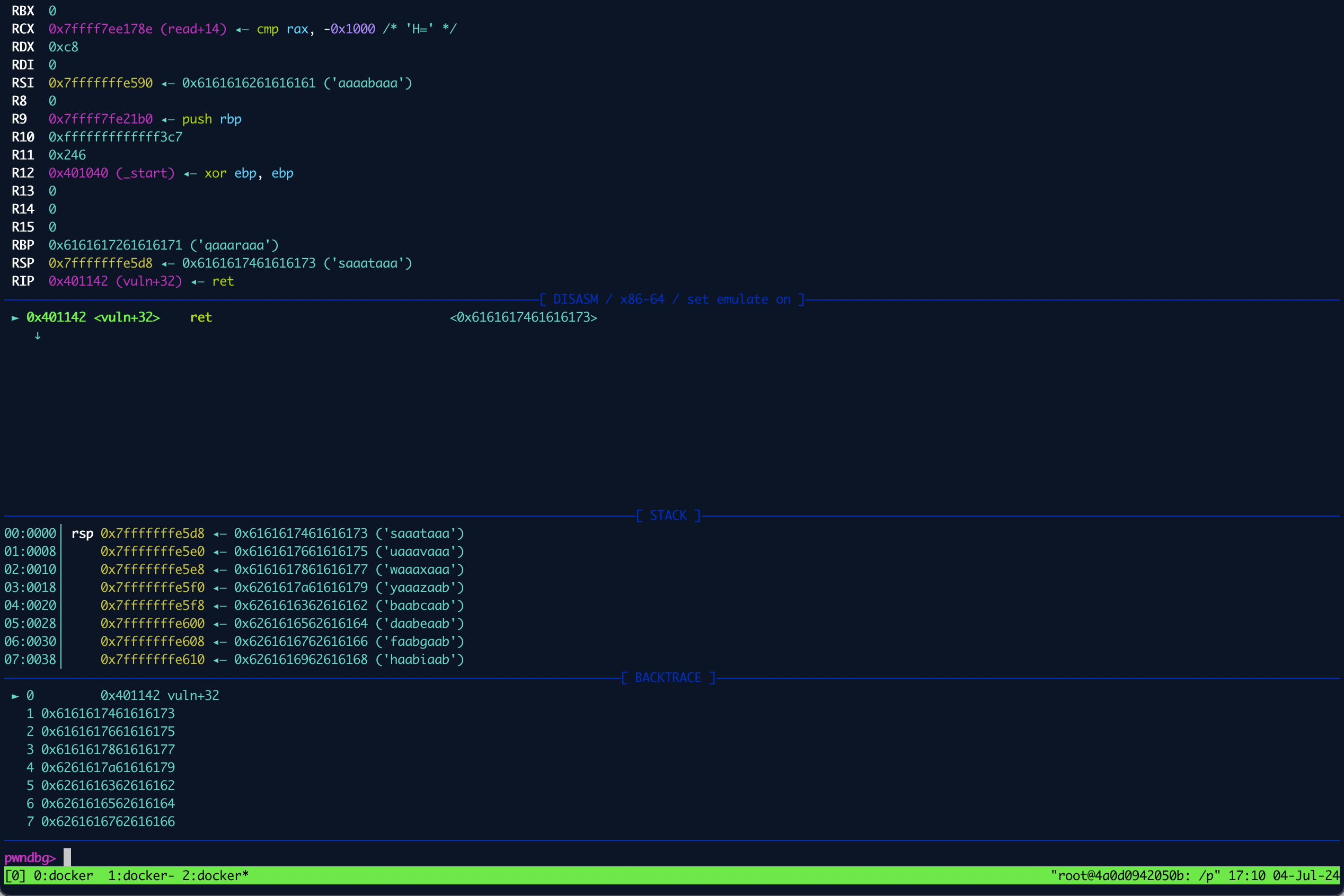Click backtrace frame 0 entry 0x401142 vuln+32
The height and width of the screenshot is (896, 1344).
(160, 695)
